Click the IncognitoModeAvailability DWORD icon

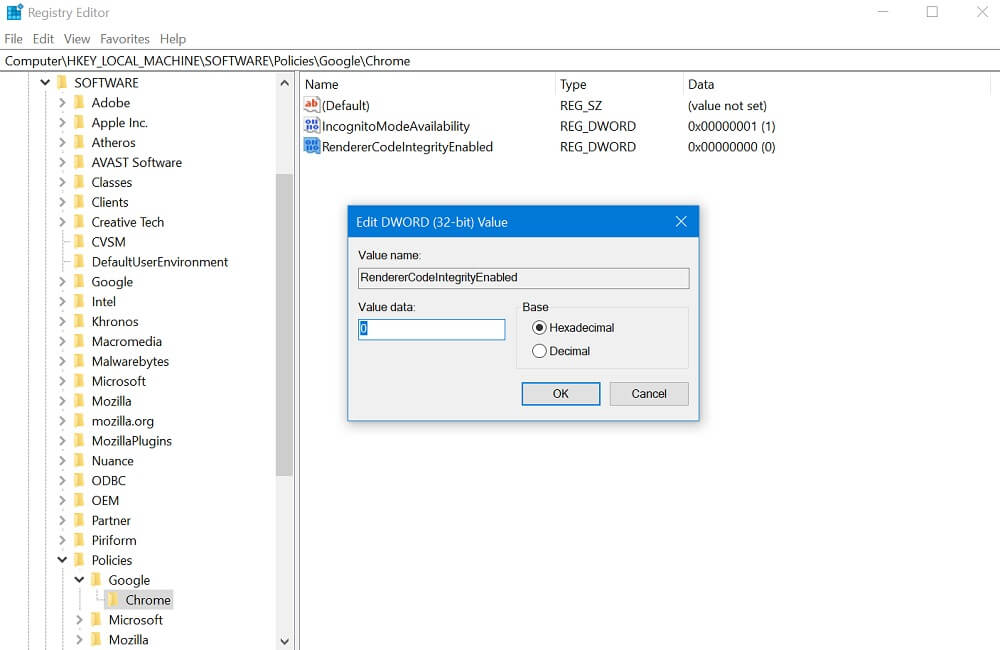(311, 126)
